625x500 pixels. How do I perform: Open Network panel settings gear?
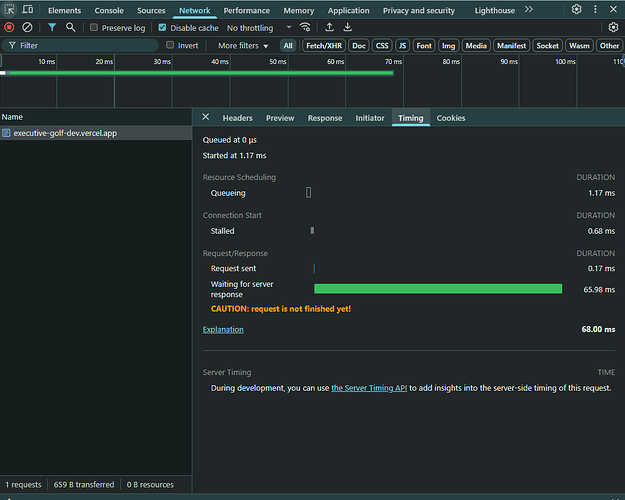click(x=613, y=28)
